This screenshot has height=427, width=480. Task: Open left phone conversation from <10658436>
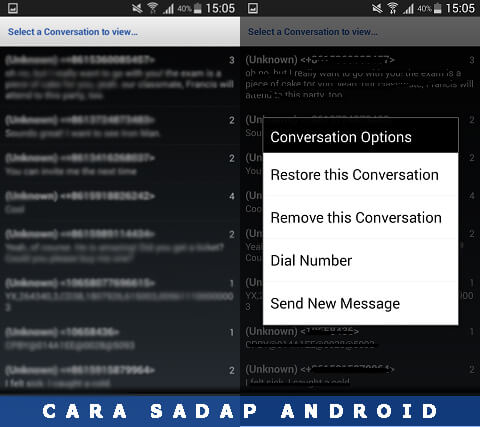(x=120, y=338)
